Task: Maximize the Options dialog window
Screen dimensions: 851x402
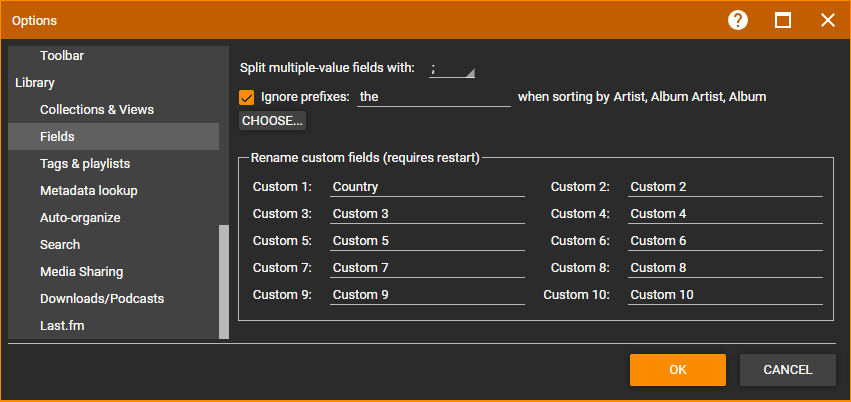Action: (x=783, y=20)
